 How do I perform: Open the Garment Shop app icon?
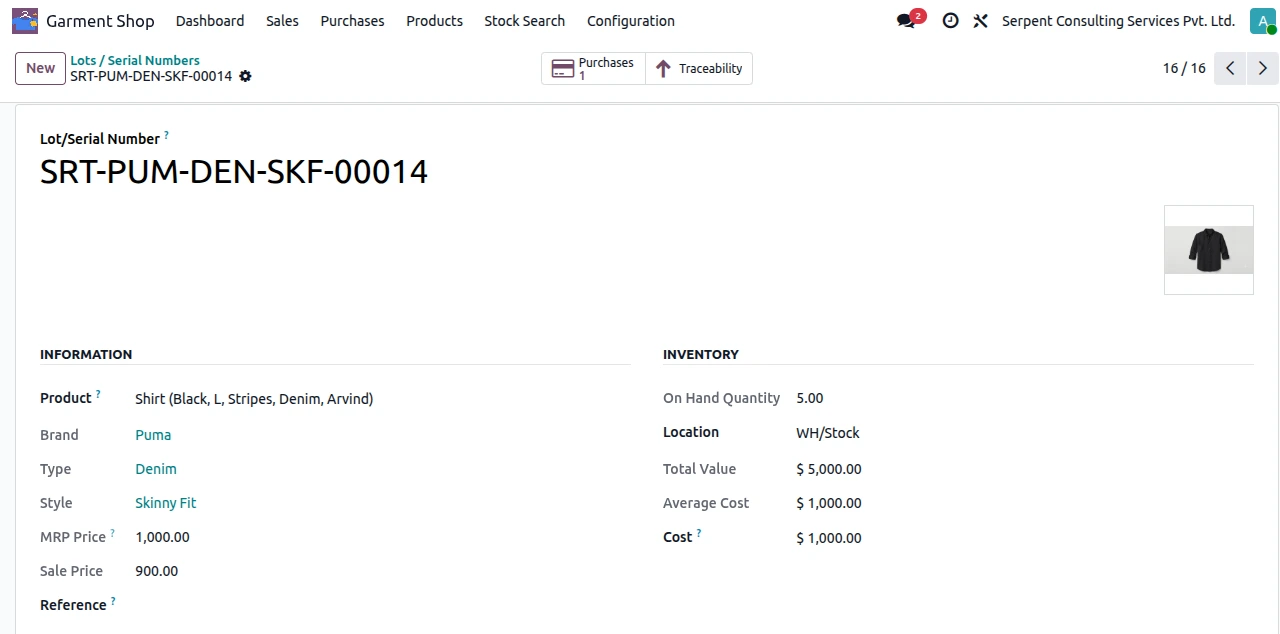25,20
